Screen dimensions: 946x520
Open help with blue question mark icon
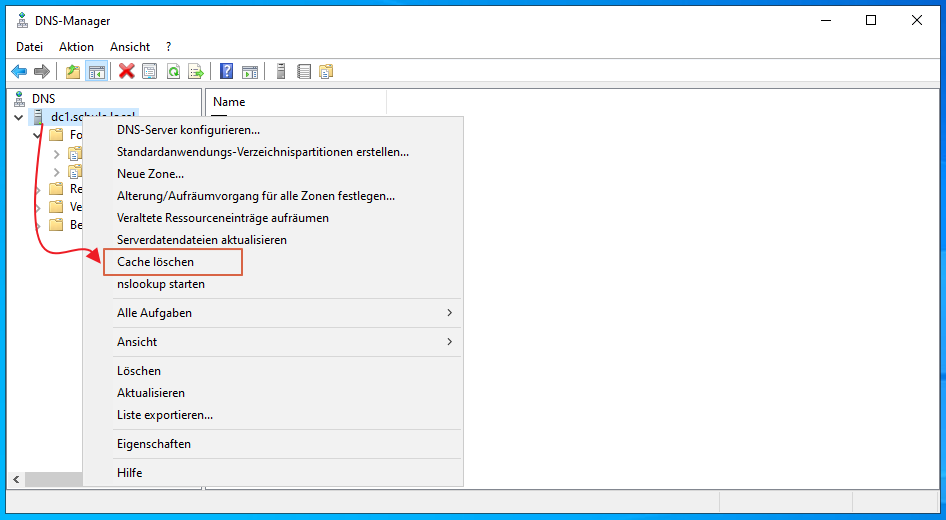pos(226,71)
